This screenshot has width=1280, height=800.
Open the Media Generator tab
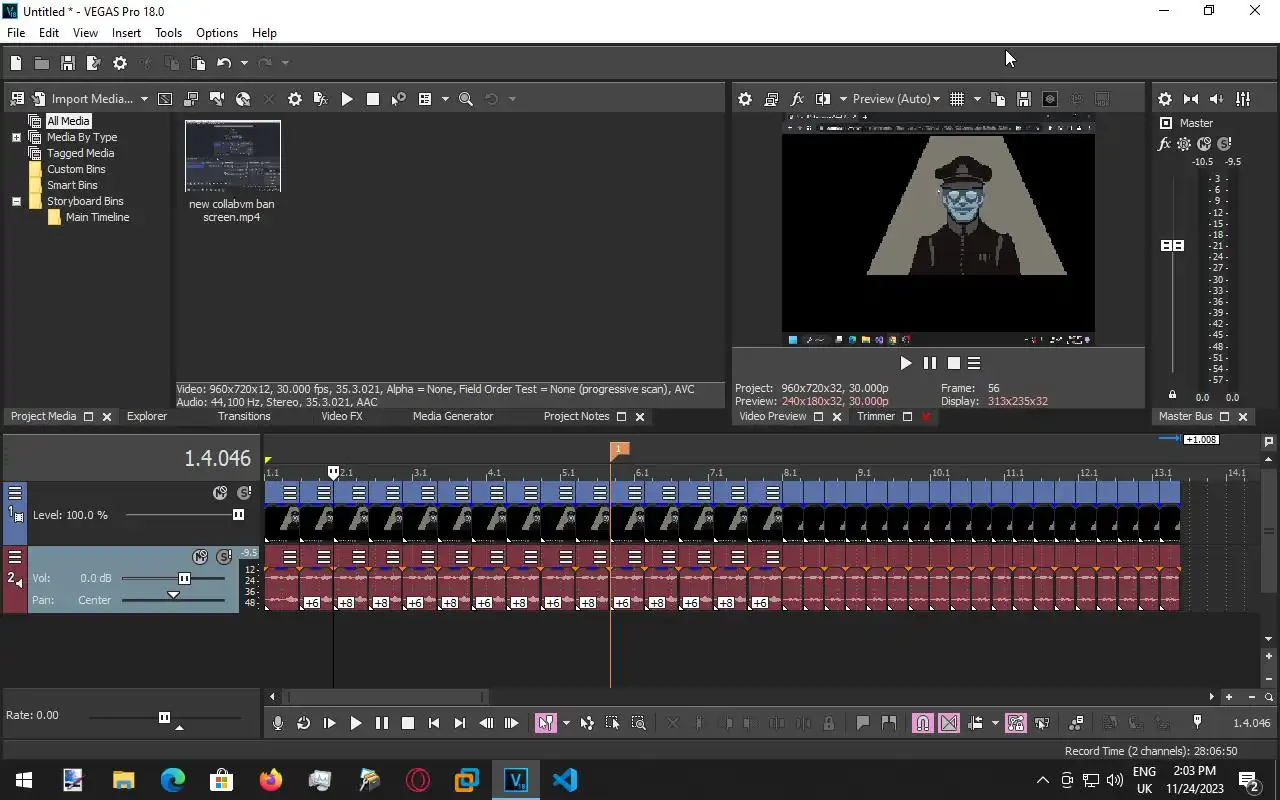coord(453,416)
